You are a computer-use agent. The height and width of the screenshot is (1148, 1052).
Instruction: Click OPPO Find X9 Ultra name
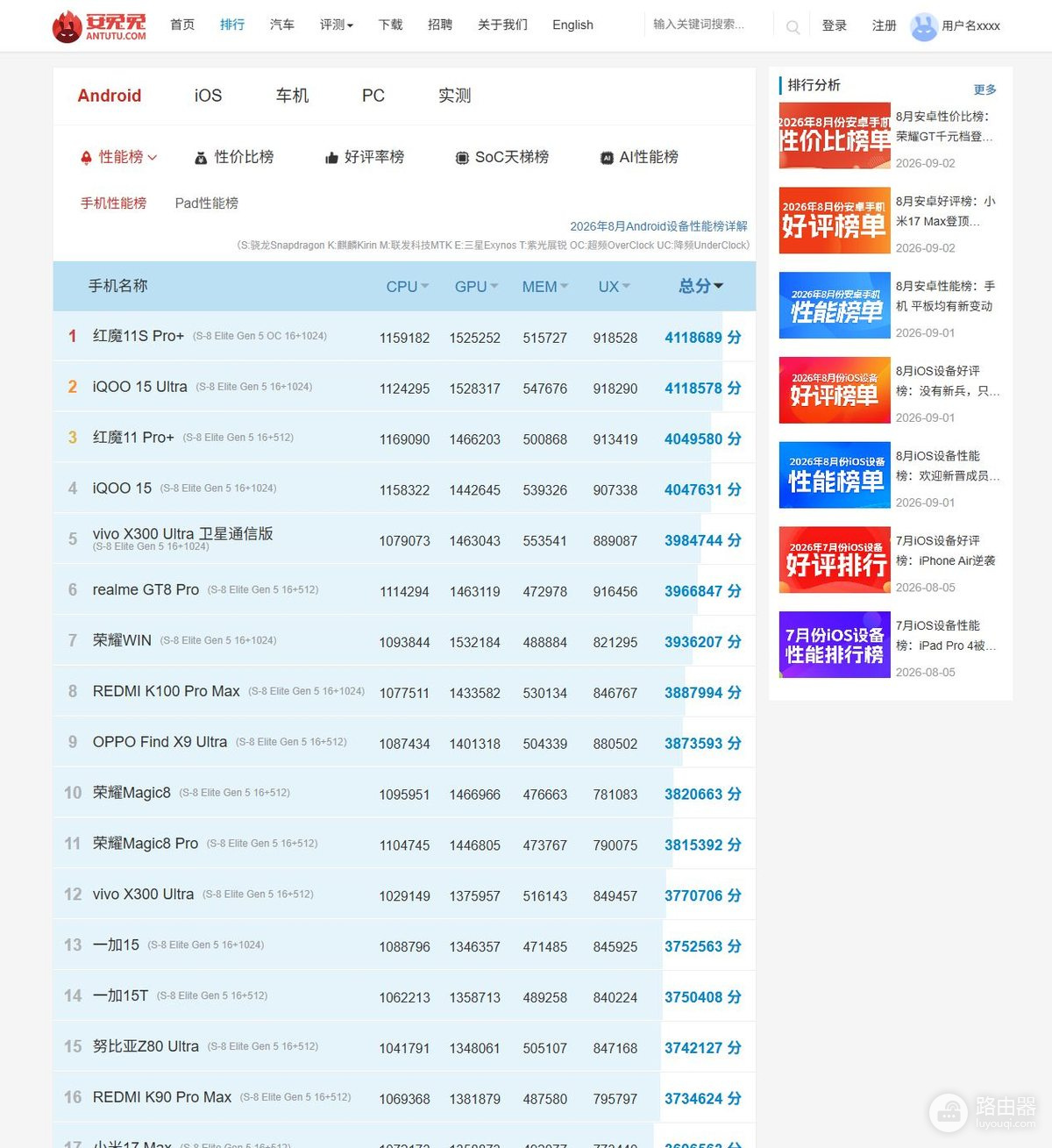(x=160, y=743)
